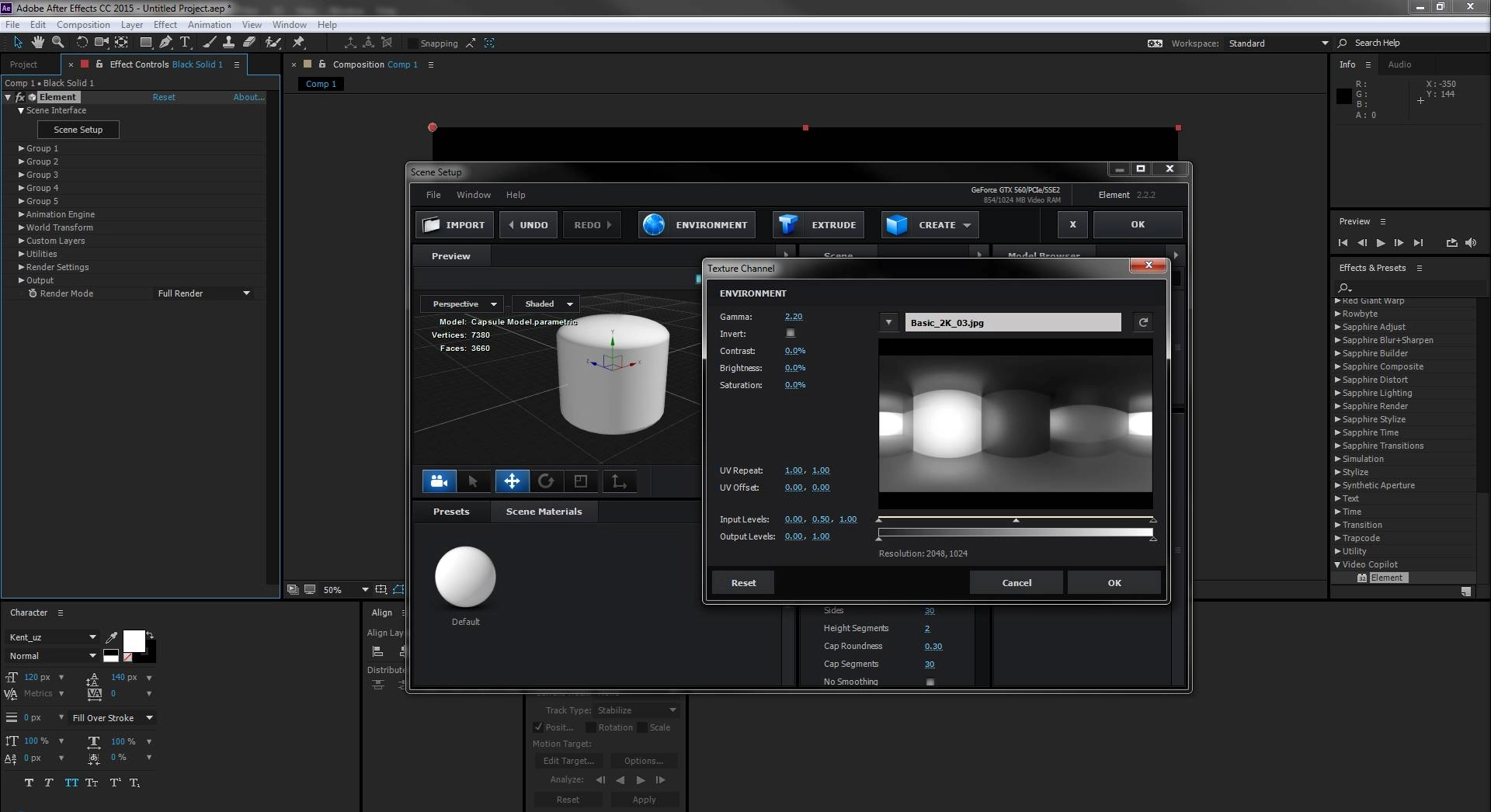Click the faux bold T button

click(x=29, y=783)
